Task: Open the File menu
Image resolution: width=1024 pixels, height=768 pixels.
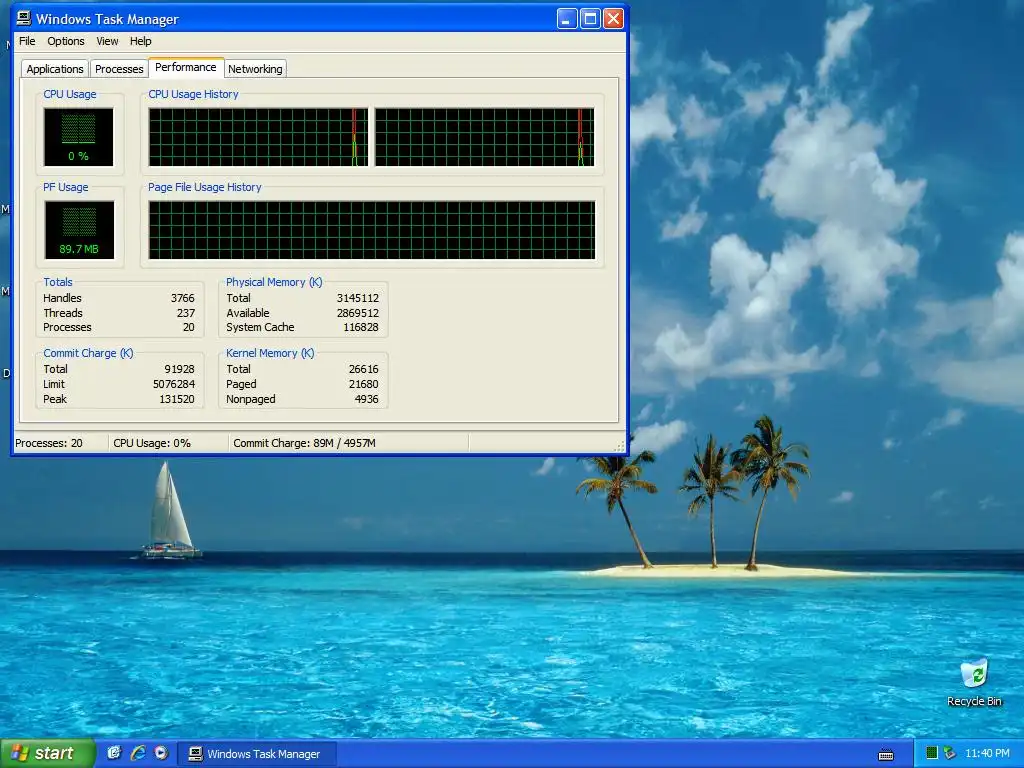Action: (27, 41)
